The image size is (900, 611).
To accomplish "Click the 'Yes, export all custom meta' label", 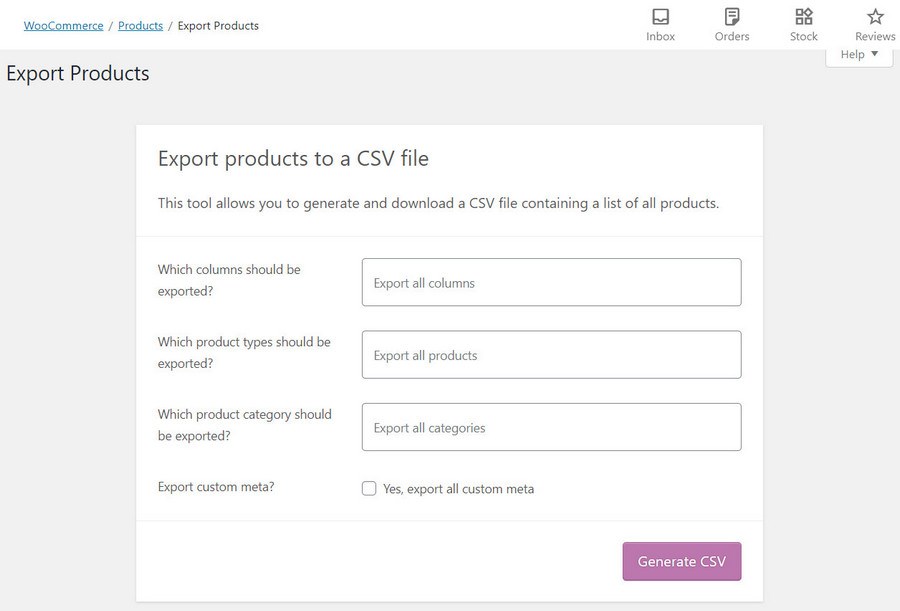I will coord(458,489).
